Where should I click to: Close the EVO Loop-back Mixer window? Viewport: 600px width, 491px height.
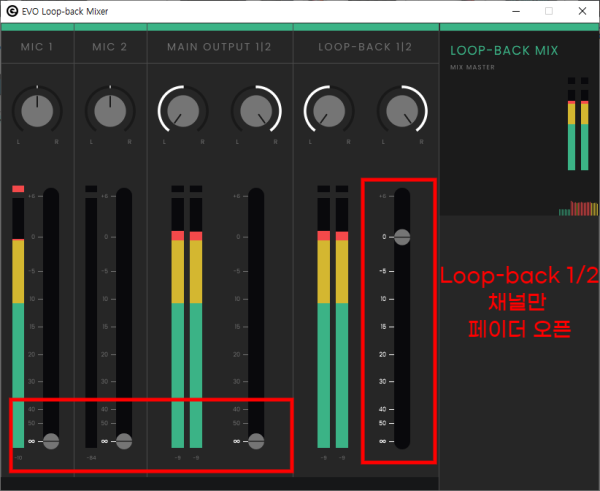582,11
